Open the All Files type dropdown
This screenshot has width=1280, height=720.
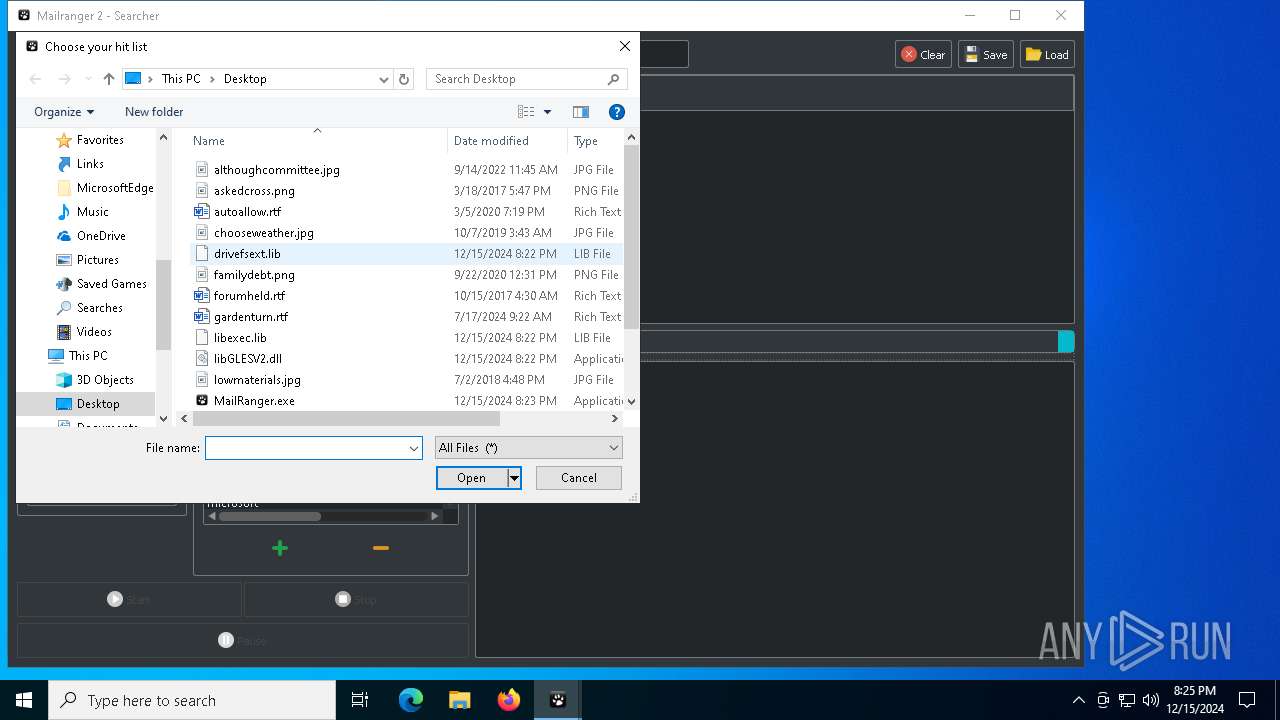[x=528, y=448]
